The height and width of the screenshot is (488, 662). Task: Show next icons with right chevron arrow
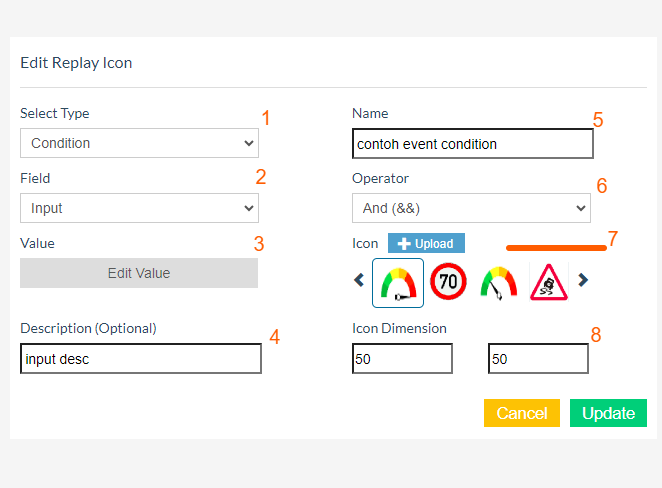coord(583,281)
